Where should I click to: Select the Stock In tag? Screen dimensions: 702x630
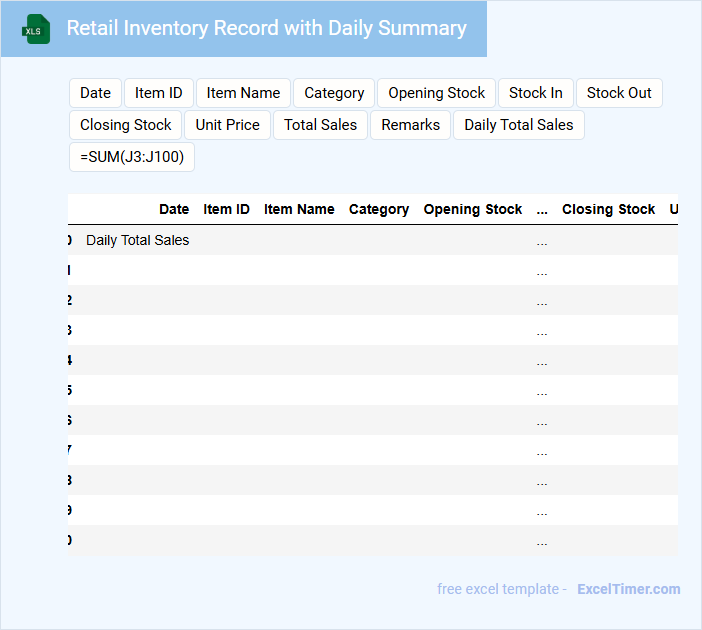coord(535,93)
